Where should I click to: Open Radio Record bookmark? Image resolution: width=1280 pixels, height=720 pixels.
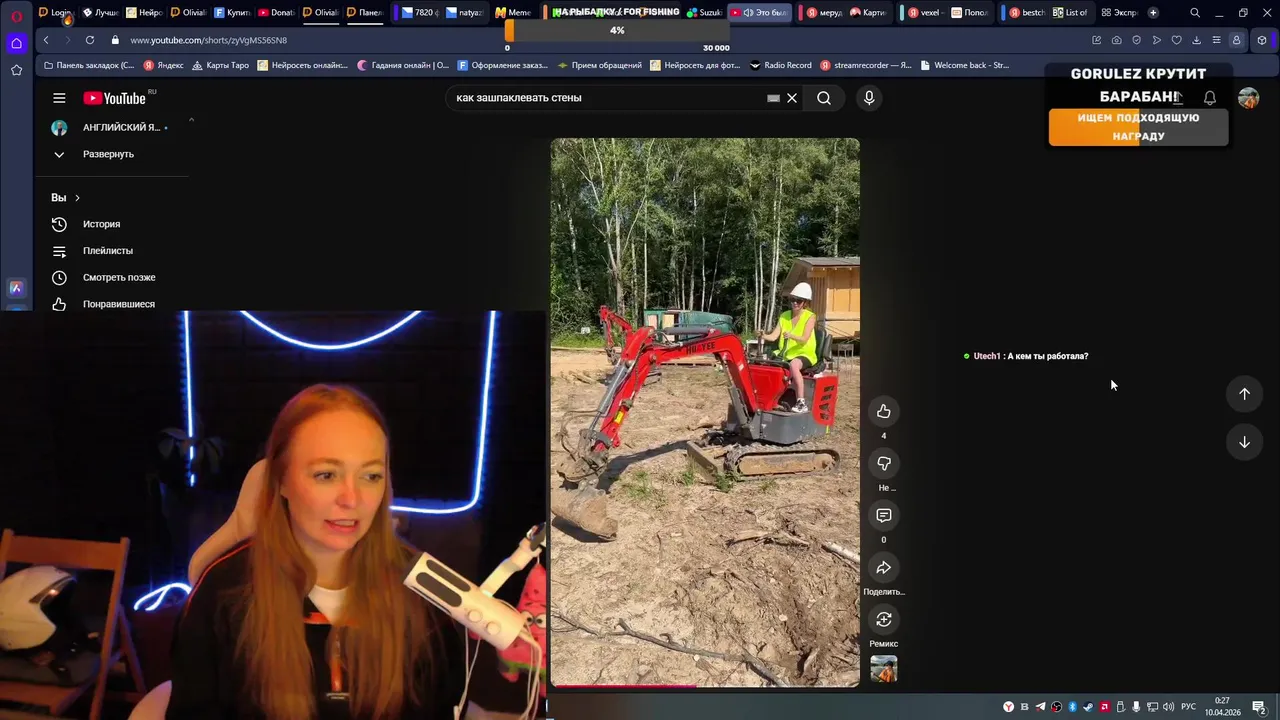[x=780, y=65]
